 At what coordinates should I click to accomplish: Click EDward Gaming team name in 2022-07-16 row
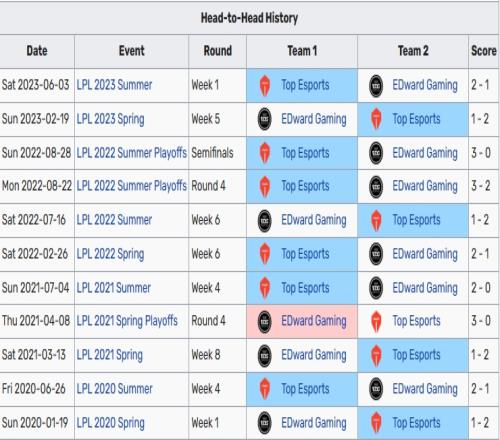coord(314,220)
